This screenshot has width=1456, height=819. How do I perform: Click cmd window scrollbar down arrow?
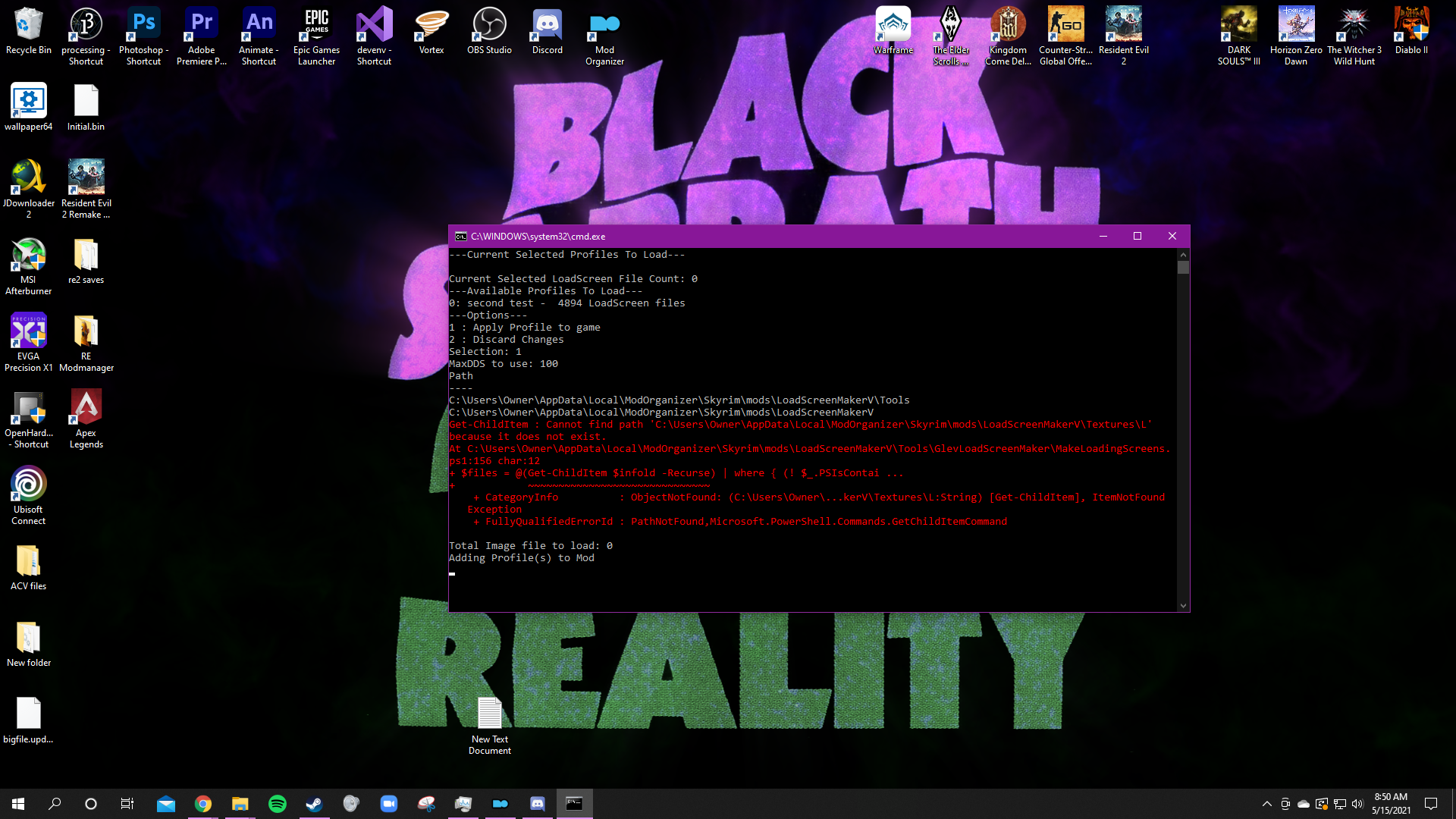click(1183, 605)
